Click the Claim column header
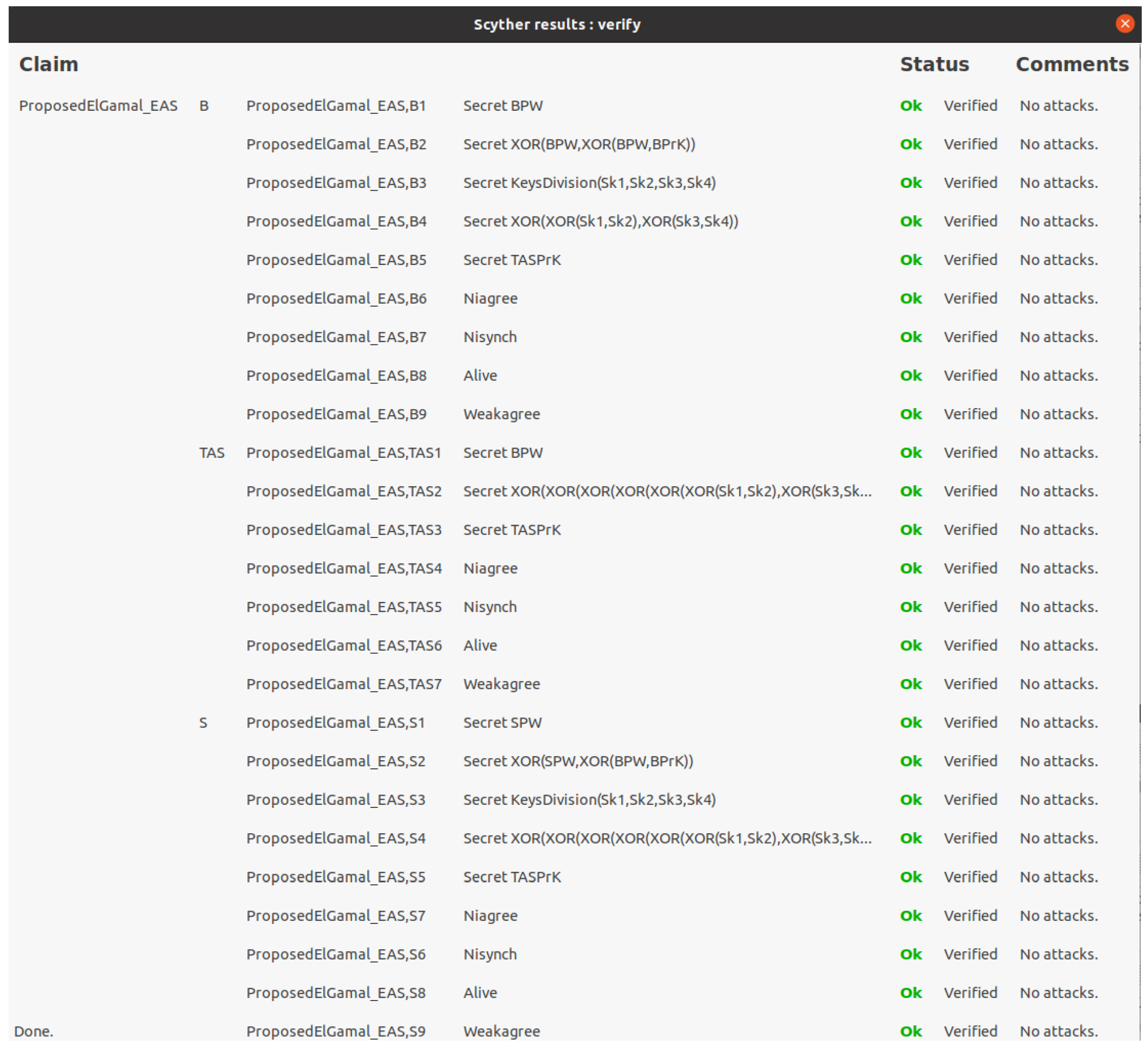The height and width of the screenshot is (1049, 1148). [48, 64]
